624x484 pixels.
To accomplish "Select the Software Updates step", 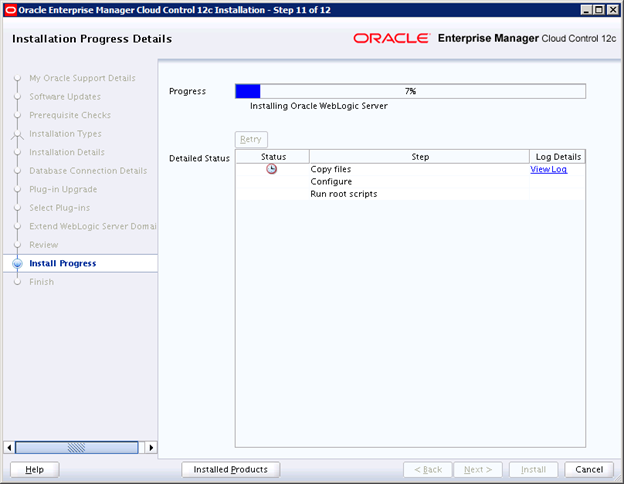I will pyautogui.click(x=65, y=97).
